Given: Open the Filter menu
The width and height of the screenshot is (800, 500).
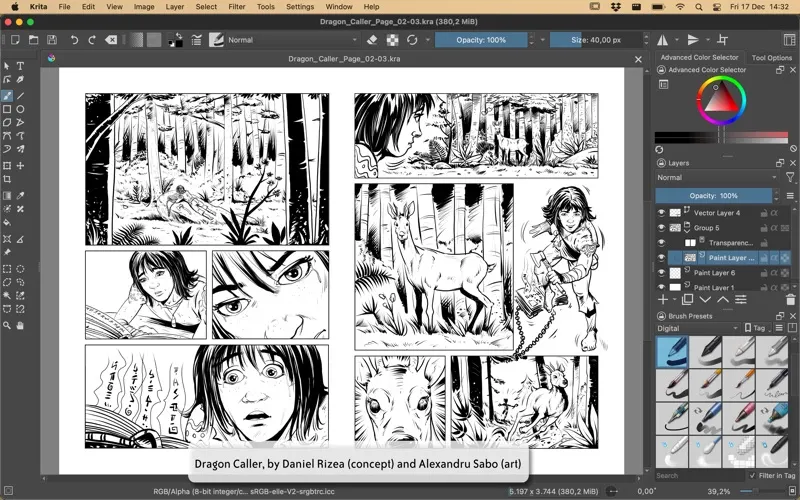Looking at the screenshot, I should coord(237,7).
